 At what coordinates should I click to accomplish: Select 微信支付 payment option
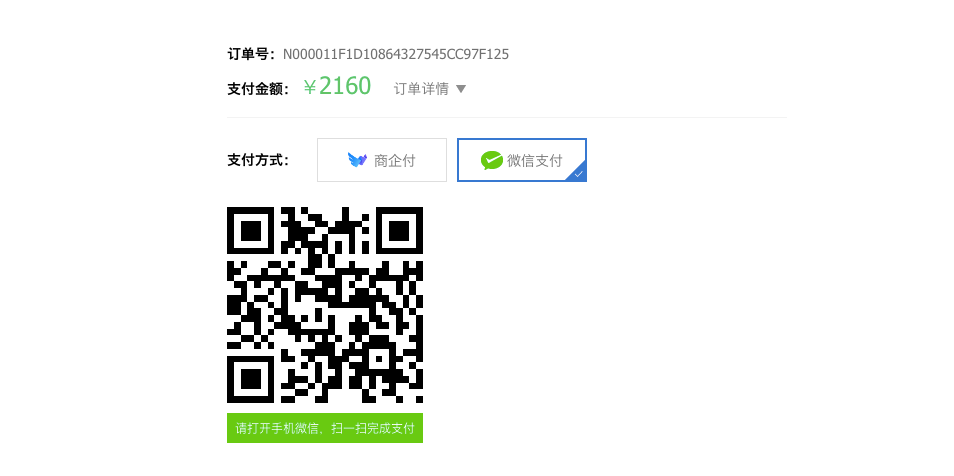coord(522,160)
